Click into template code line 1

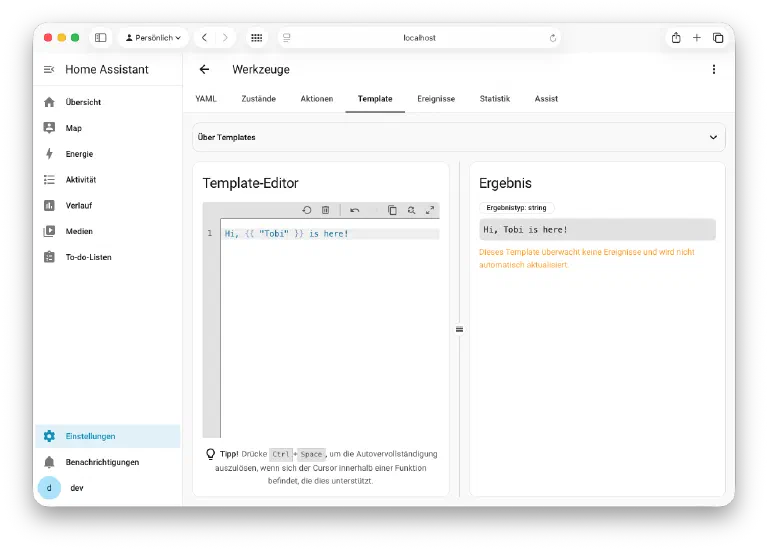(330, 234)
